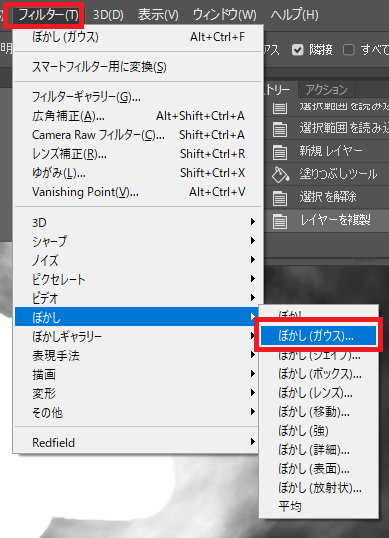Click paint bucket icon beside 塗りつぶしツール step
This screenshot has height=538, width=389.
(x=280, y=175)
